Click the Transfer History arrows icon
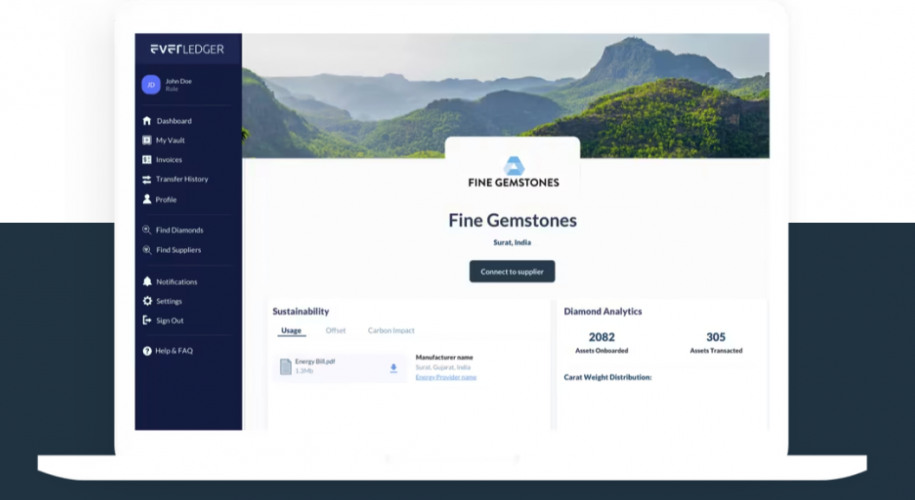The image size is (915, 500). (147, 179)
